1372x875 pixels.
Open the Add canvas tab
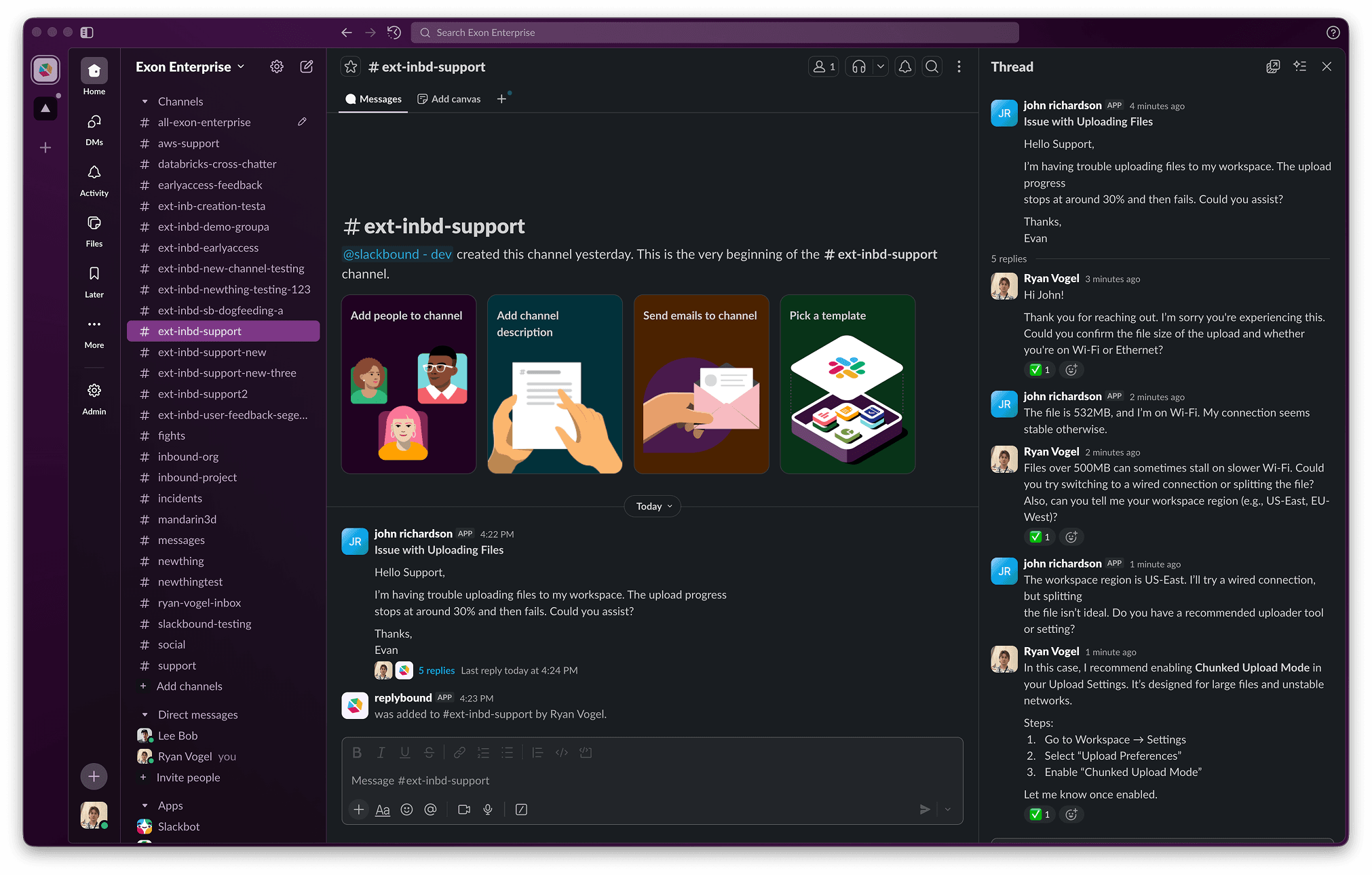click(449, 99)
